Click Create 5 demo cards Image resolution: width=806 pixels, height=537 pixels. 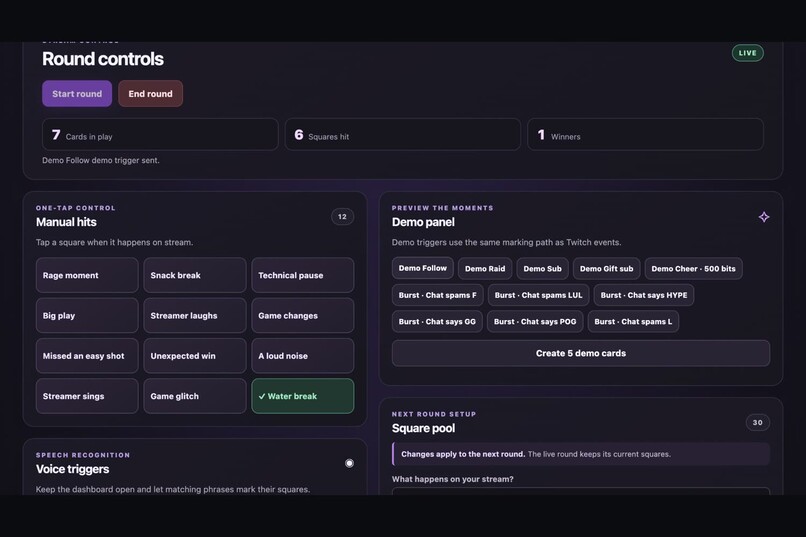coord(581,353)
